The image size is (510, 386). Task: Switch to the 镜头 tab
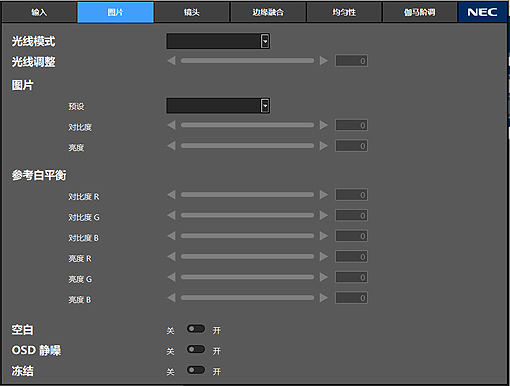click(192, 12)
